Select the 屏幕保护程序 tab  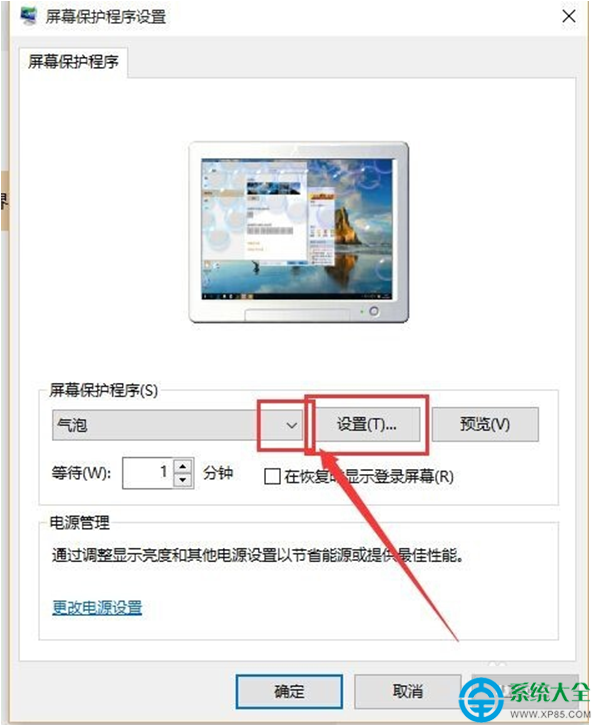pyautogui.click(x=73, y=61)
